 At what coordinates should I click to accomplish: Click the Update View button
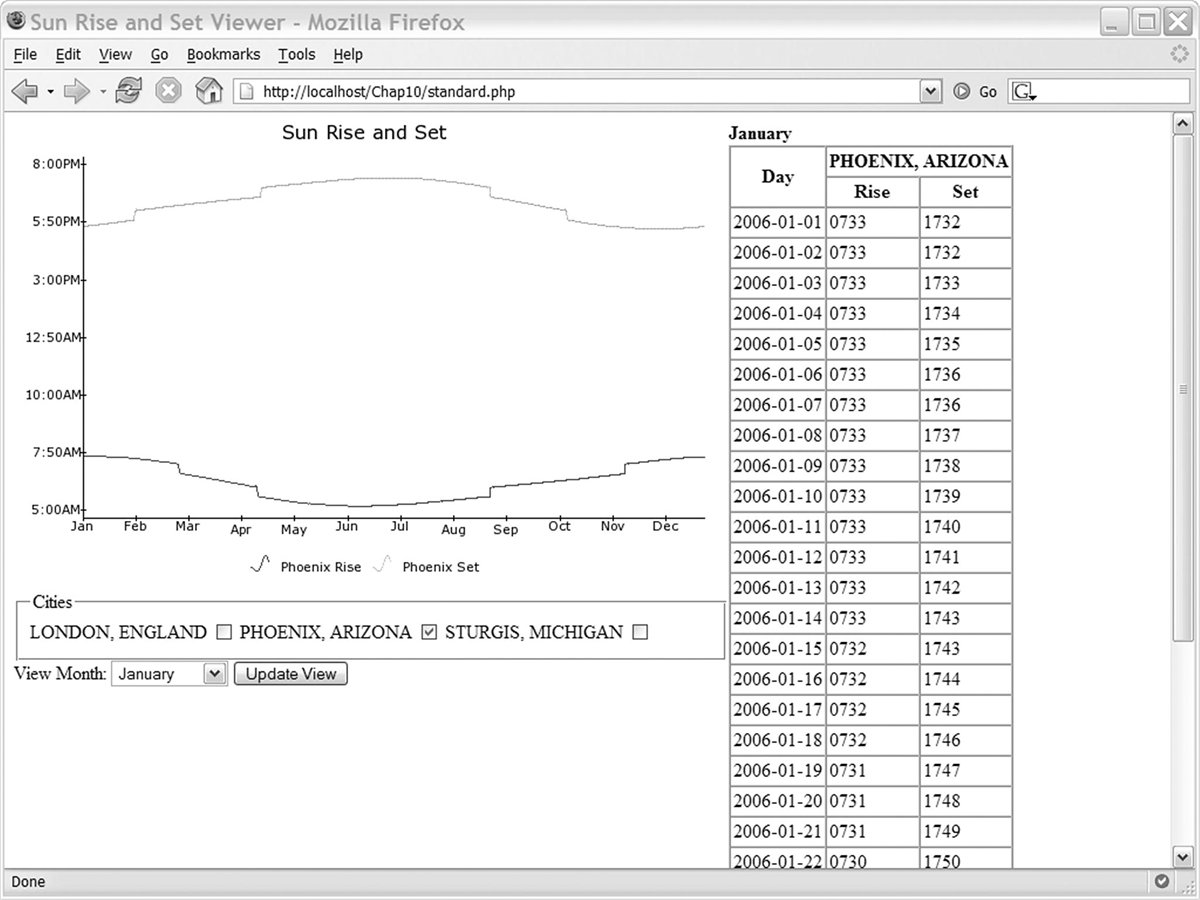(x=291, y=674)
